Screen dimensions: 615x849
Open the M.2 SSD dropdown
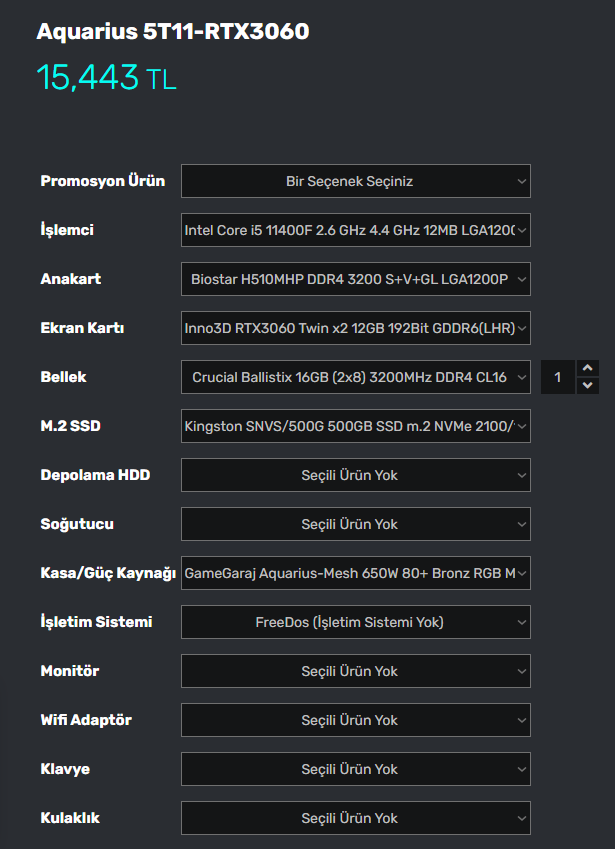tap(355, 426)
